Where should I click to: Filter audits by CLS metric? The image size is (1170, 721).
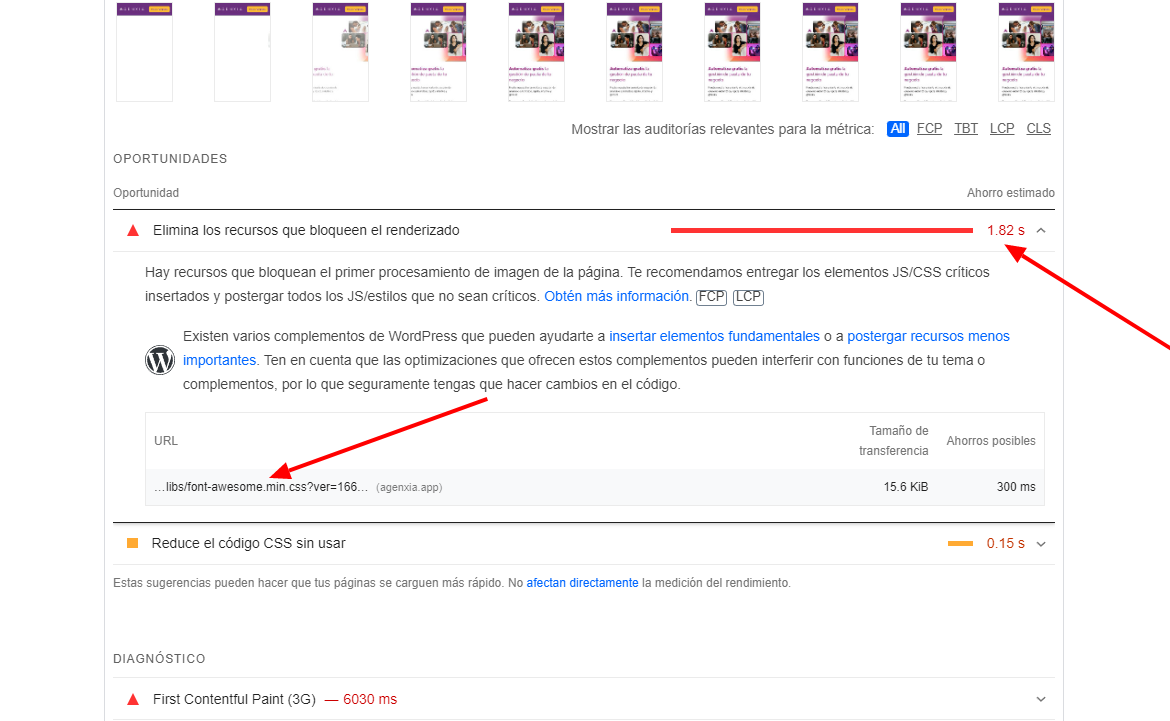click(1038, 128)
